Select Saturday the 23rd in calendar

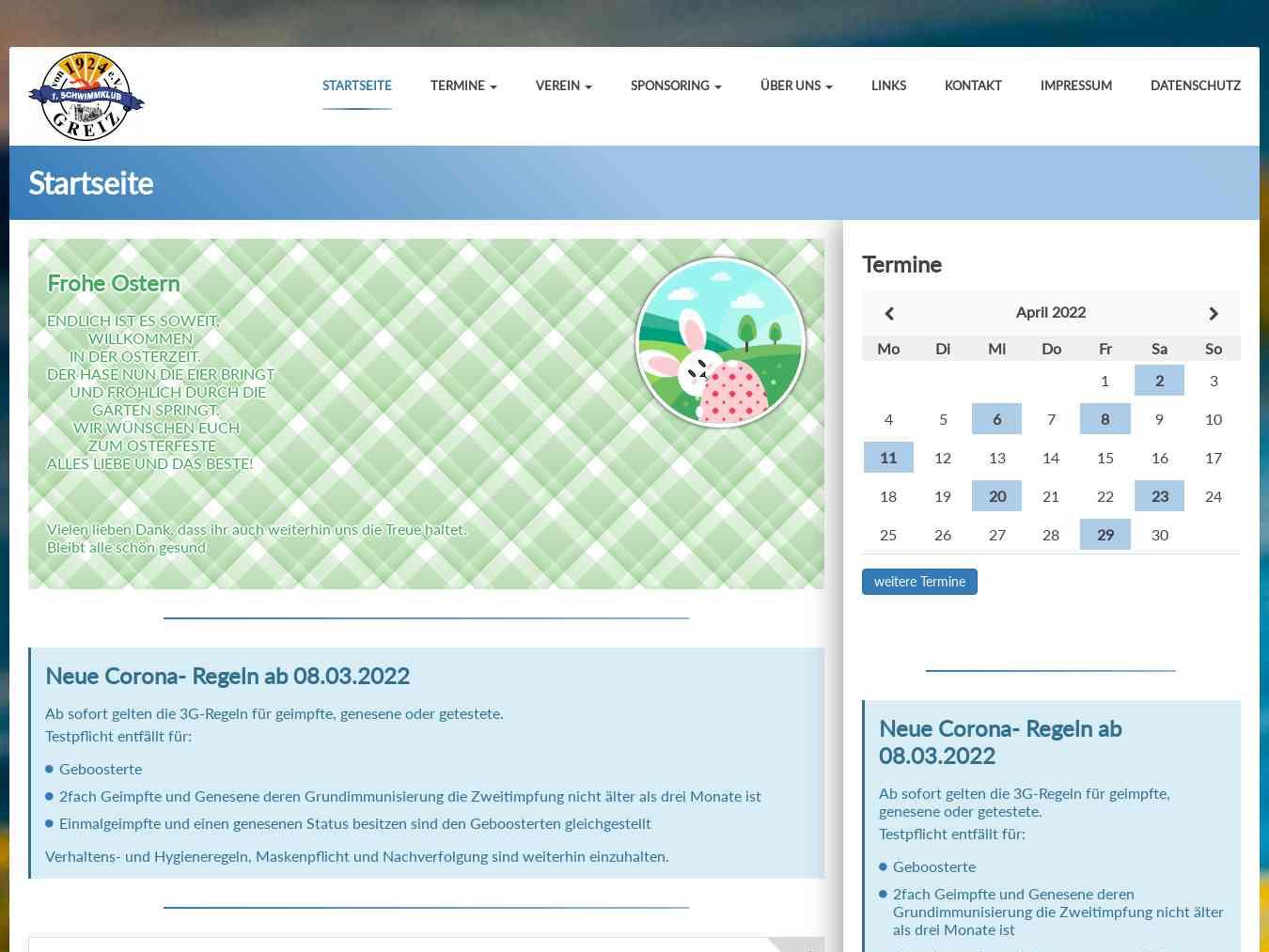[x=1159, y=495]
